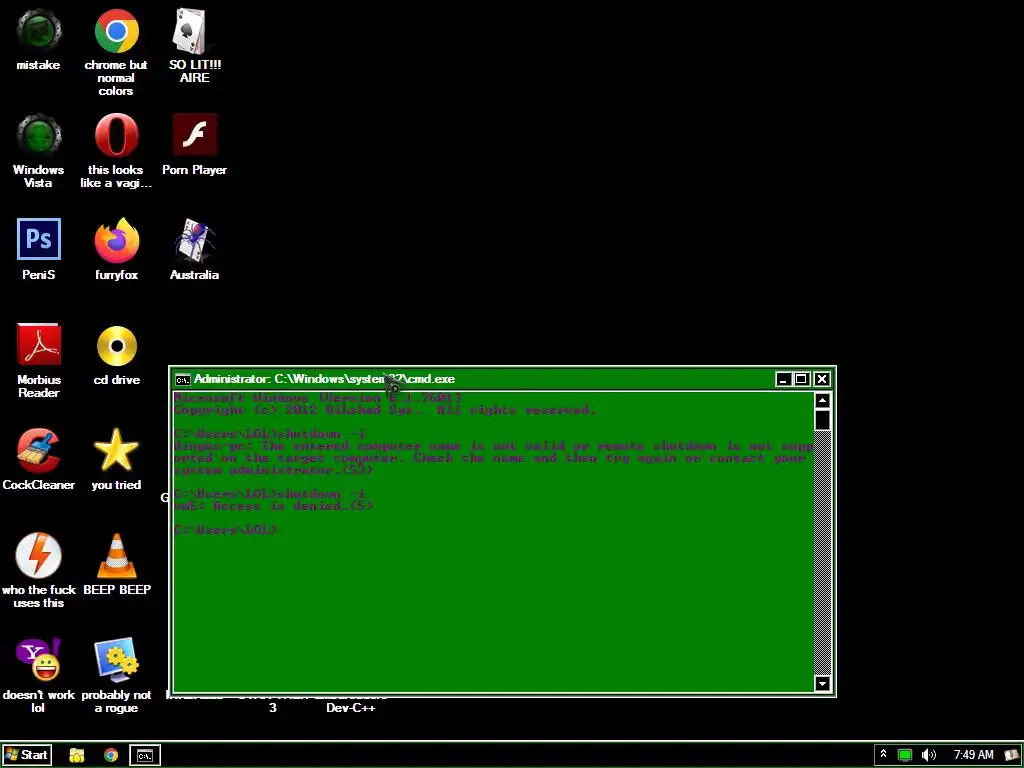Select the 'you tried' gold star icon
Viewport: 1024px width, 768px height.
(116, 451)
